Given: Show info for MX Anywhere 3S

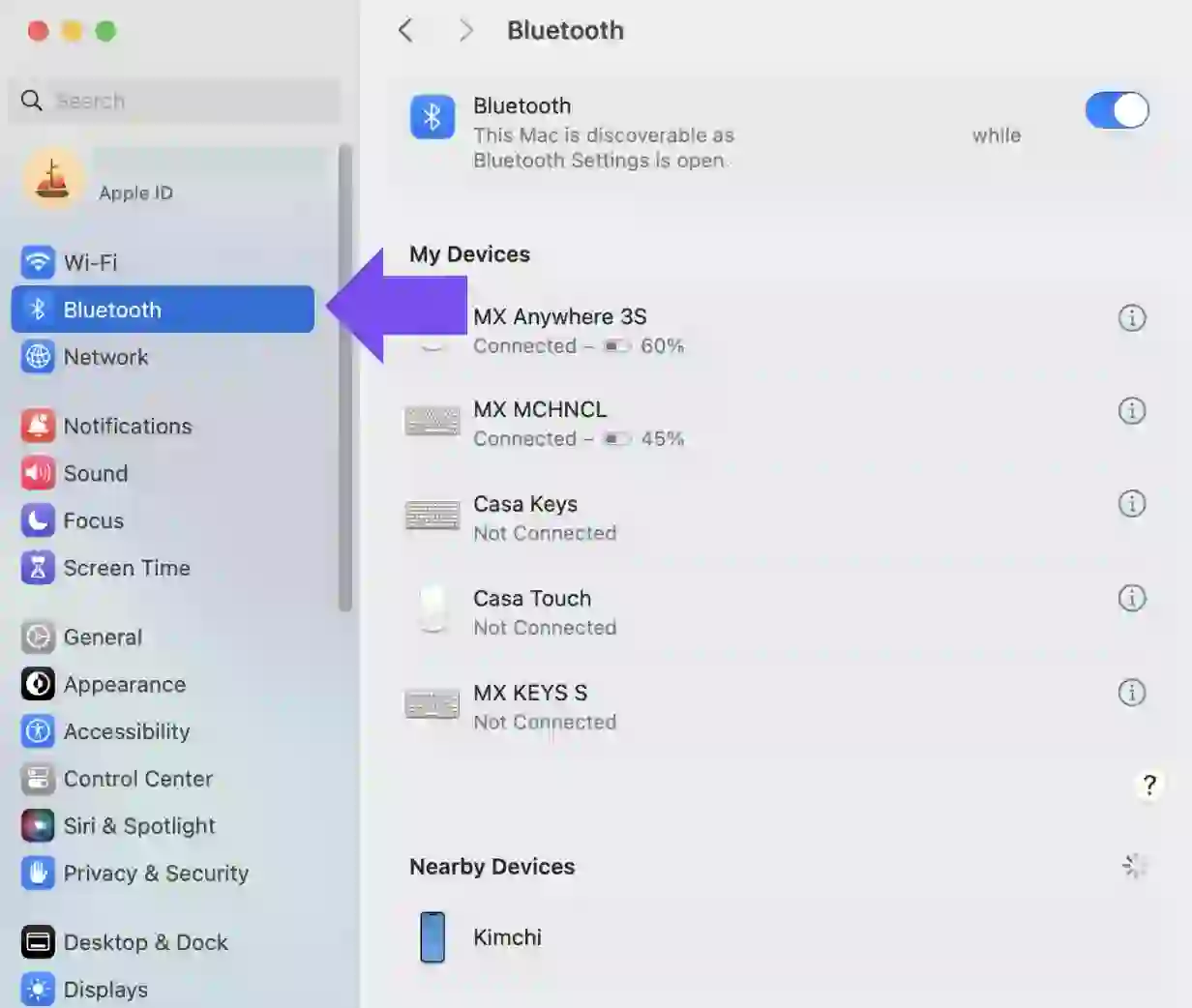Looking at the screenshot, I should 1132,317.
